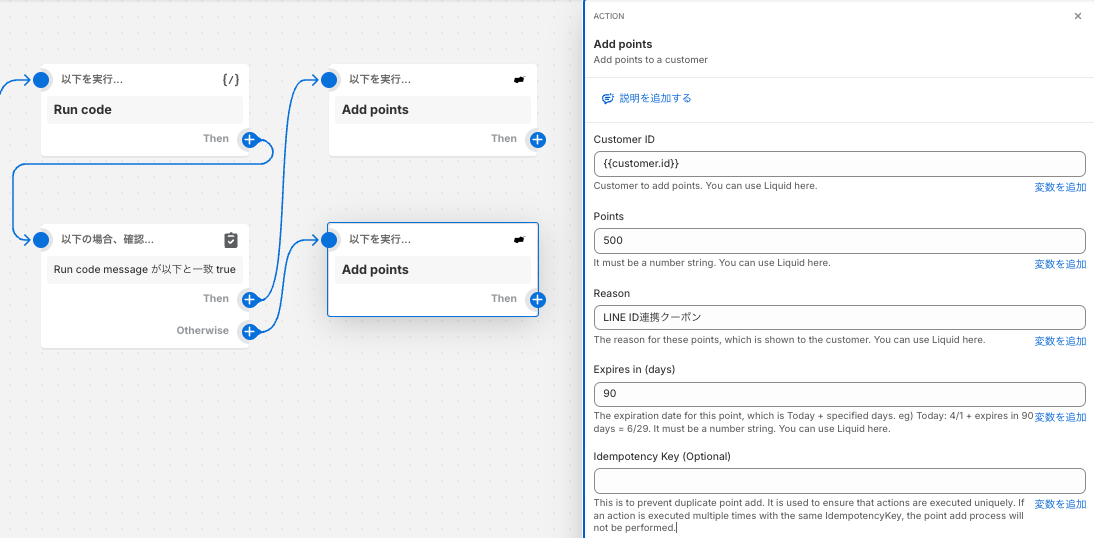Image resolution: width=1094 pixels, height=538 pixels.
Task: Click 変数を追加 under Points
Action: tap(1060, 264)
